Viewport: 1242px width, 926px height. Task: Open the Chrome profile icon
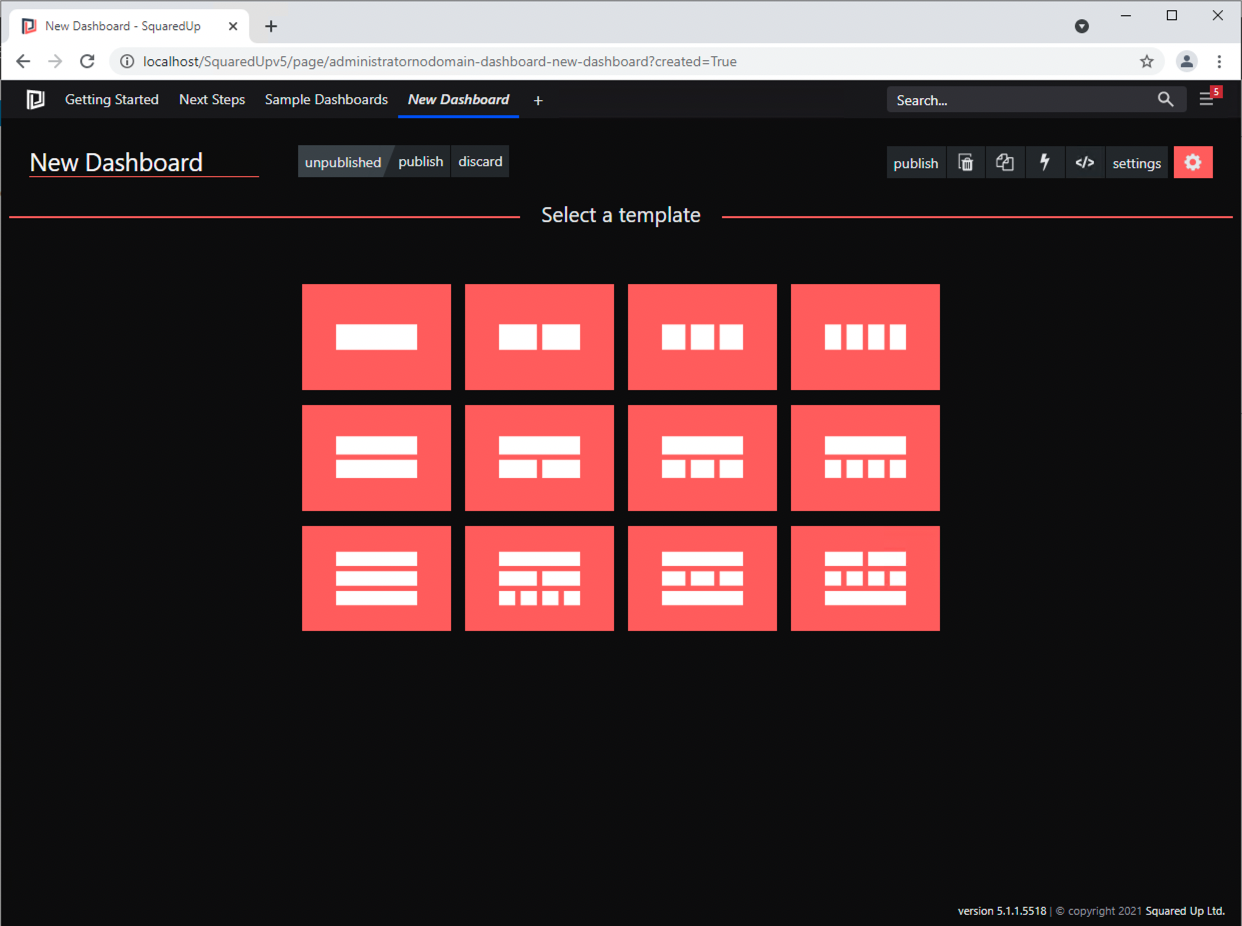pyautogui.click(x=1187, y=61)
